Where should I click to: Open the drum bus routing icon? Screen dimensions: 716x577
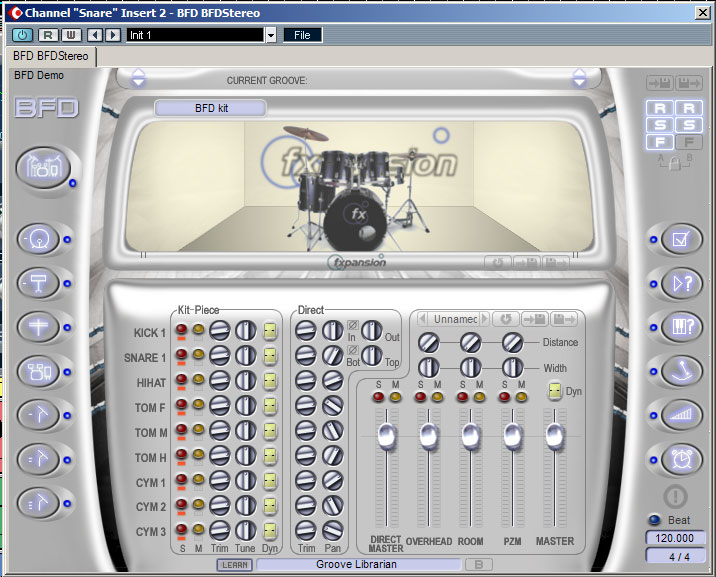coord(39,371)
